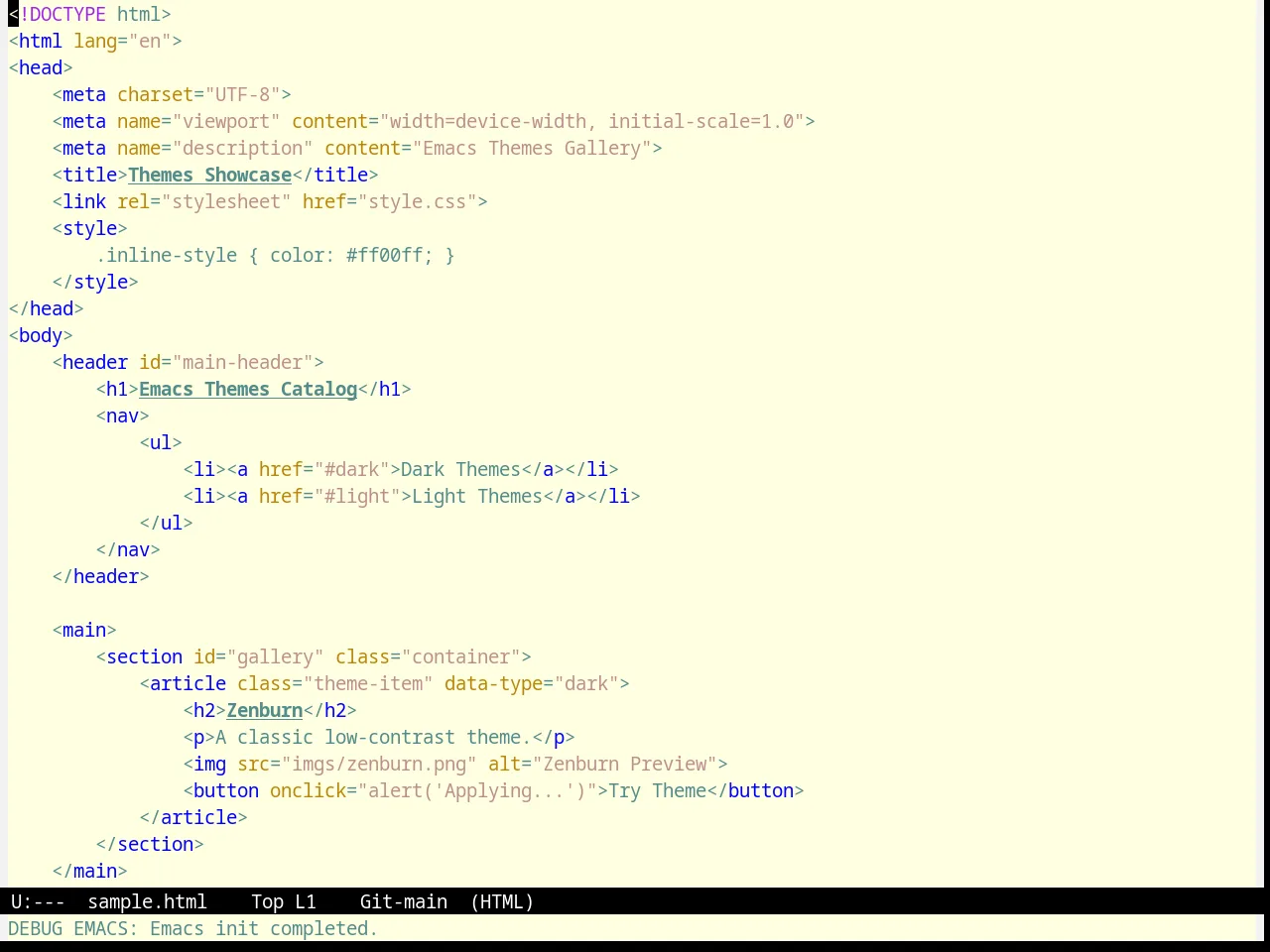Click the Light Themes link text
Image resolution: width=1270 pixels, height=952 pixels.
[x=477, y=496]
